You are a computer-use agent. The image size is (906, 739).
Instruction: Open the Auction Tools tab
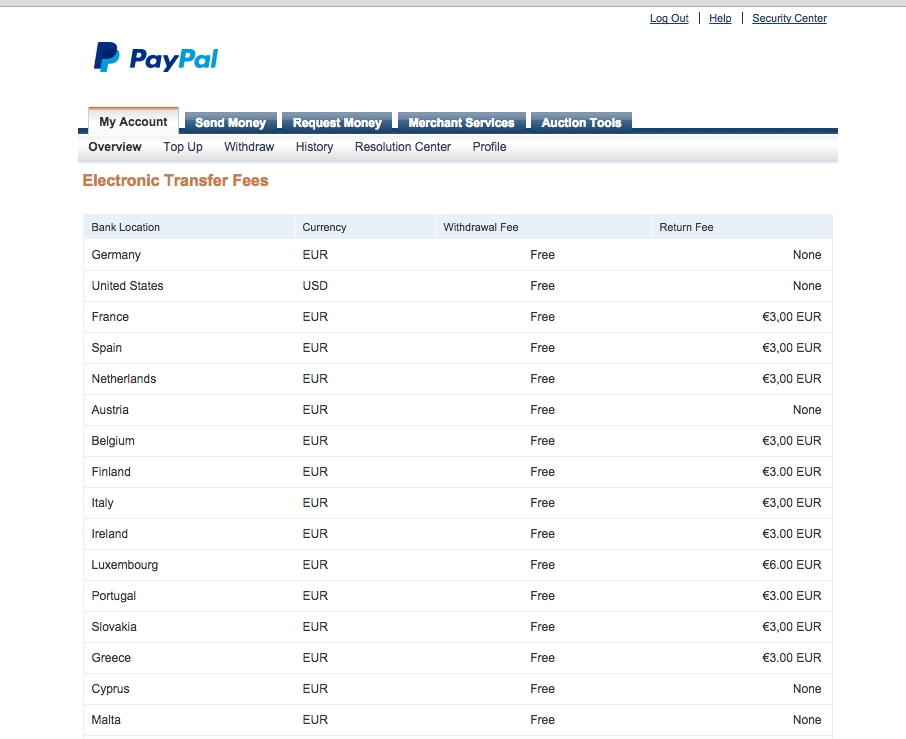(581, 122)
